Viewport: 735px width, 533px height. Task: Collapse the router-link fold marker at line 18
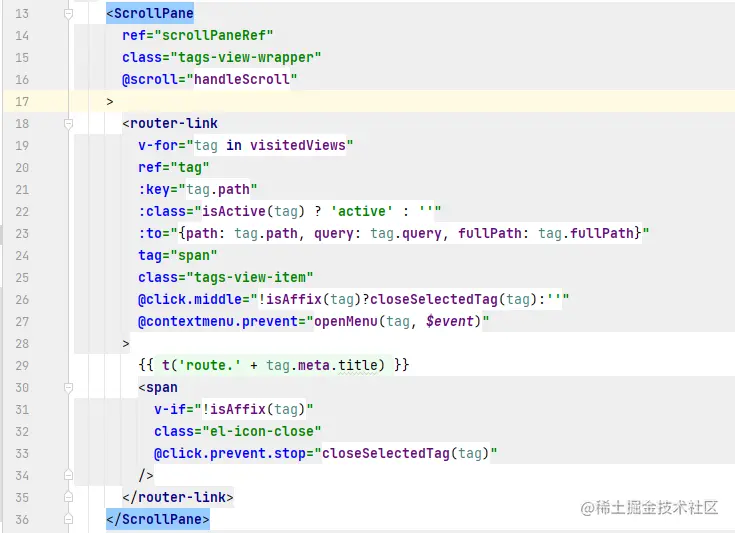click(68, 124)
